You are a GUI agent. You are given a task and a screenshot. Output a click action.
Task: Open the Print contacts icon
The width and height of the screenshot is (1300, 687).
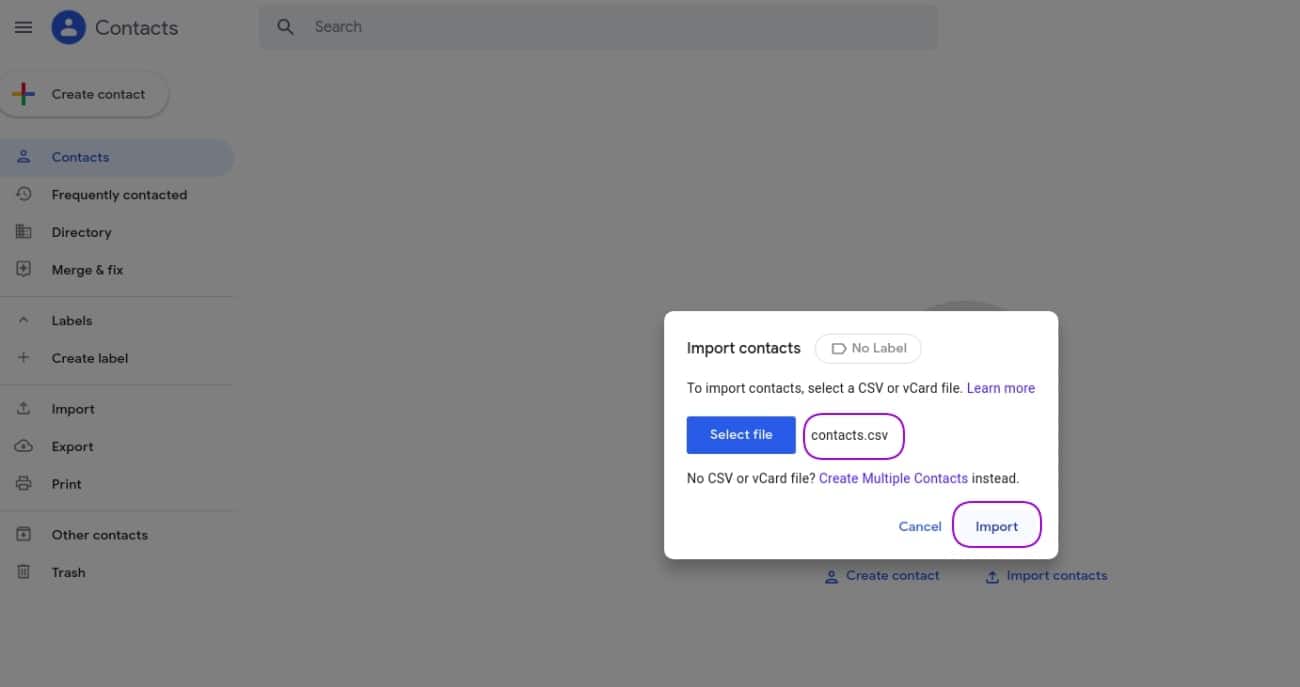23,483
